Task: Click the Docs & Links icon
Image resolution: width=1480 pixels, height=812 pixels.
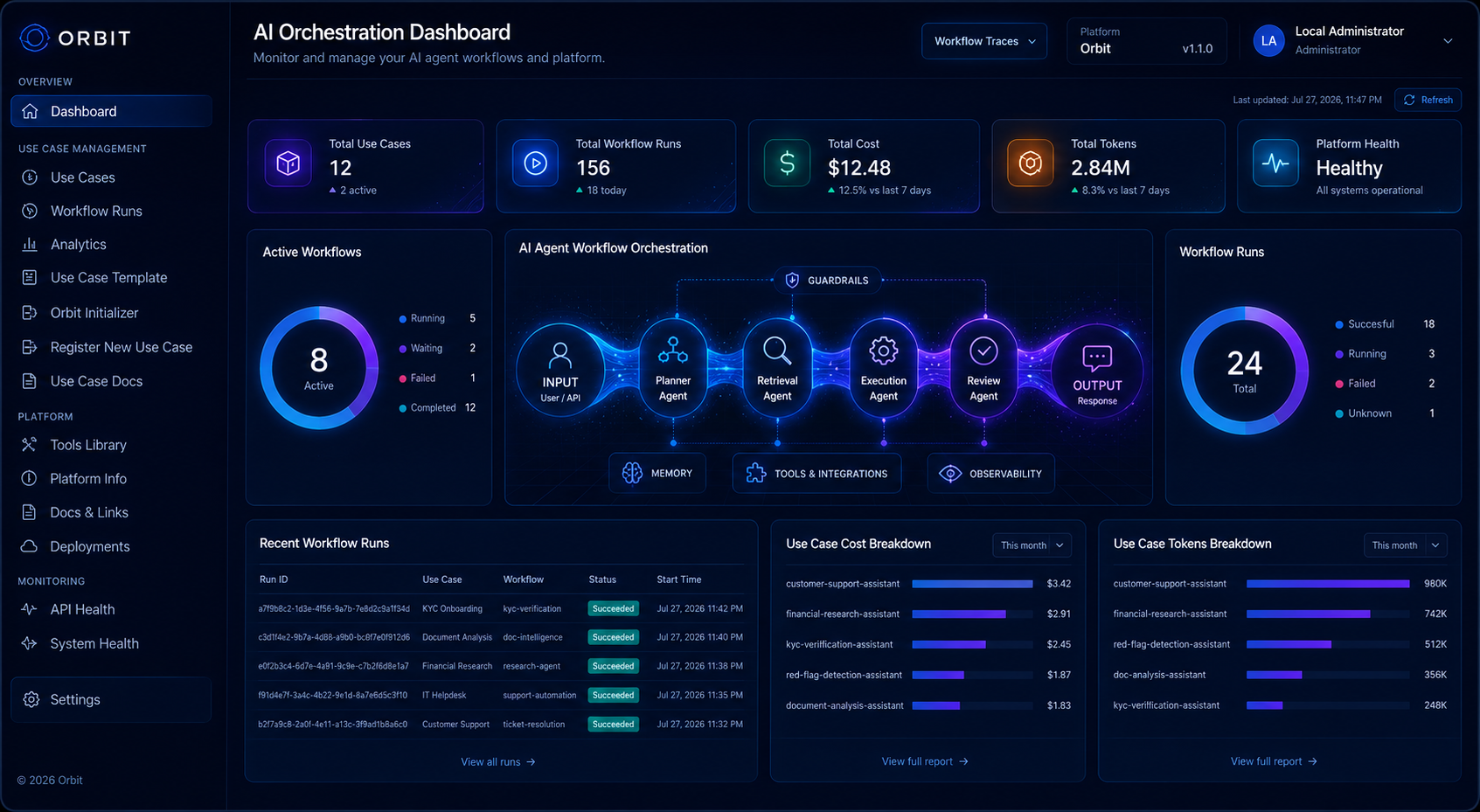Action: pos(29,512)
